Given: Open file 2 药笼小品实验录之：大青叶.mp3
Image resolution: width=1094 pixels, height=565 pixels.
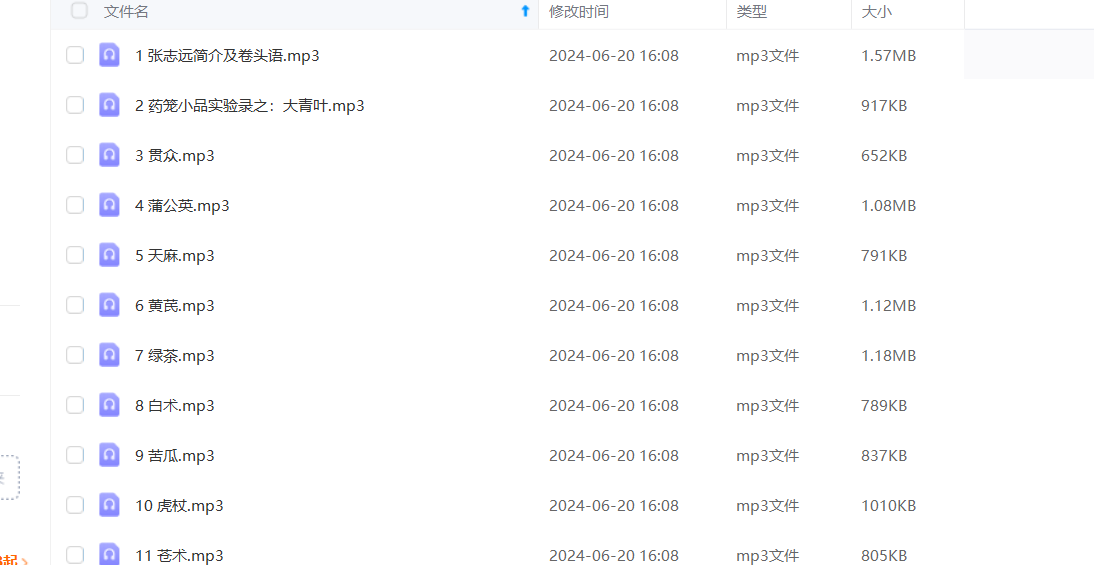Looking at the screenshot, I should (x=250, y=105).
